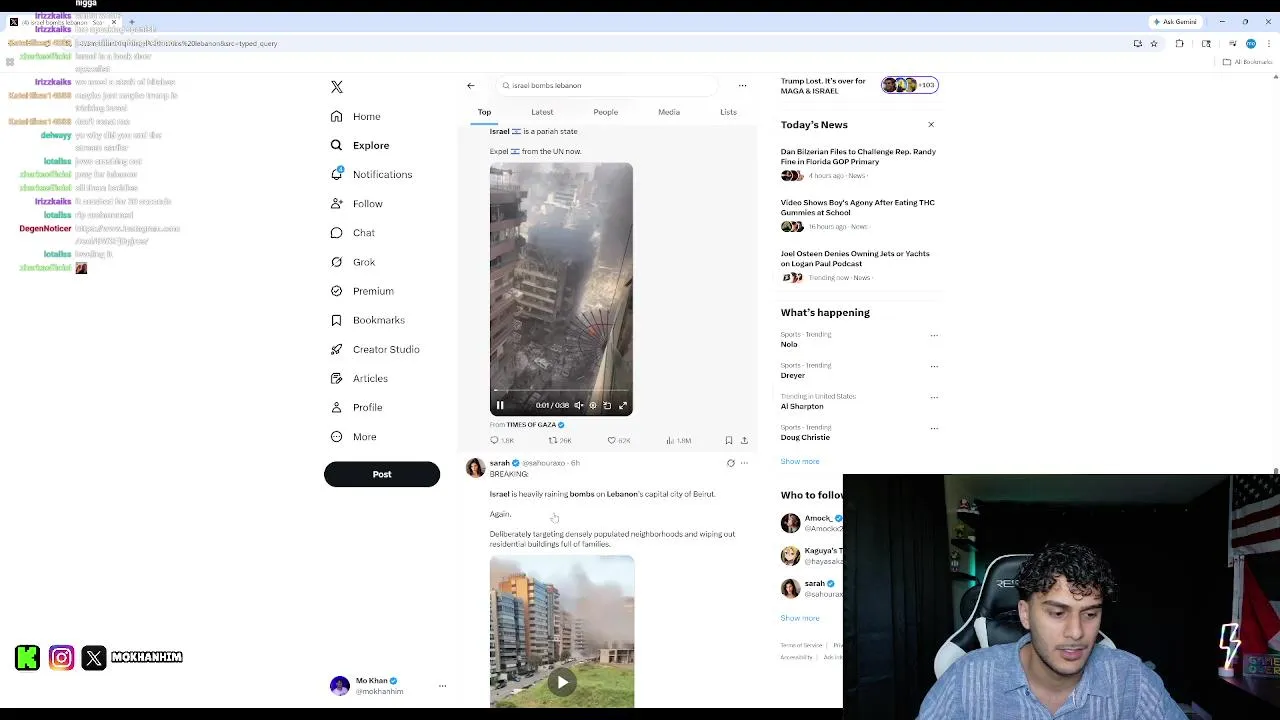Switch to the Top tab
Screen dimensions: 1280x720
click(484, 112)
